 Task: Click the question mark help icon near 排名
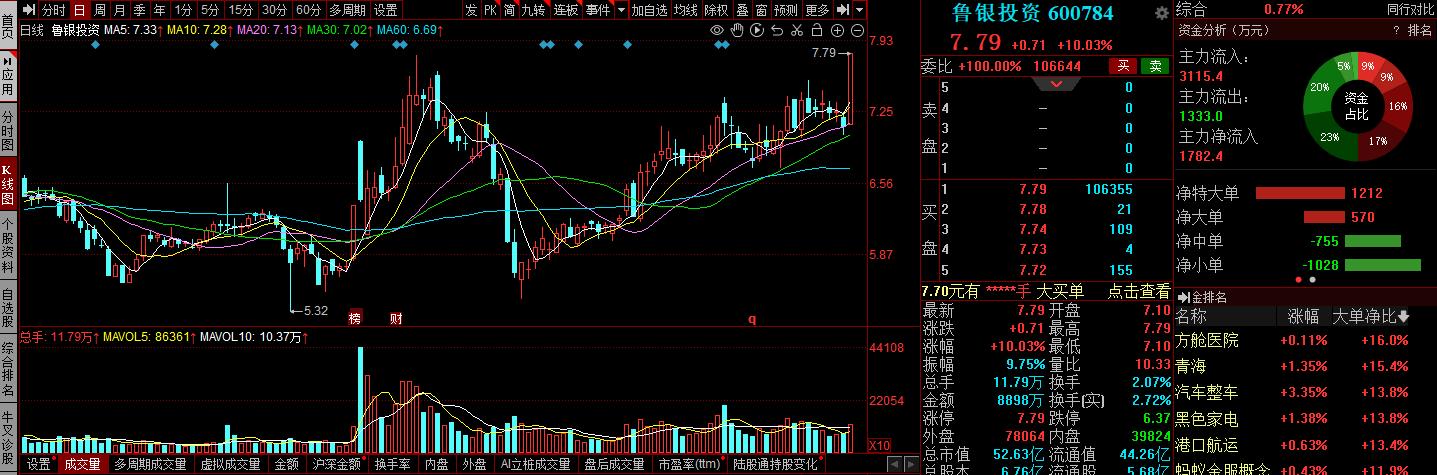coord(1395,31)
